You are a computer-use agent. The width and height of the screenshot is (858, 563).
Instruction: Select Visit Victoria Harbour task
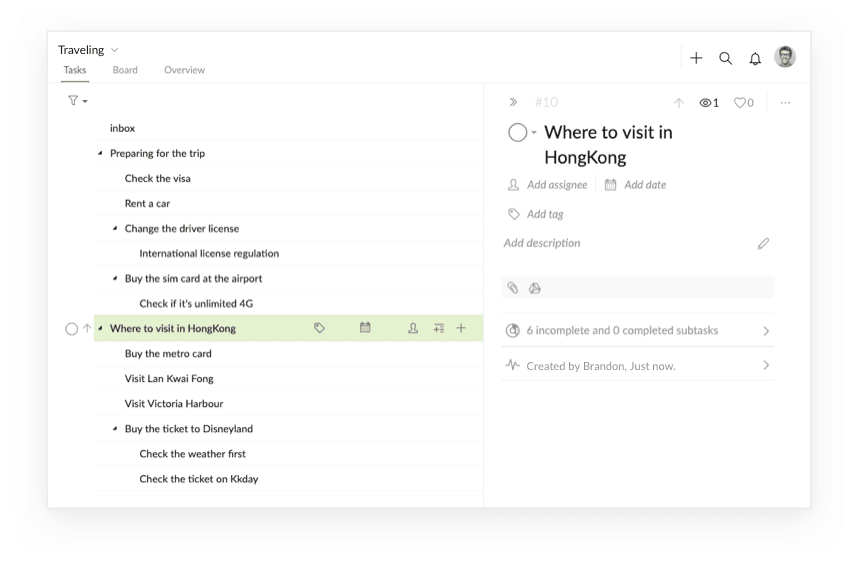[288, 404]
